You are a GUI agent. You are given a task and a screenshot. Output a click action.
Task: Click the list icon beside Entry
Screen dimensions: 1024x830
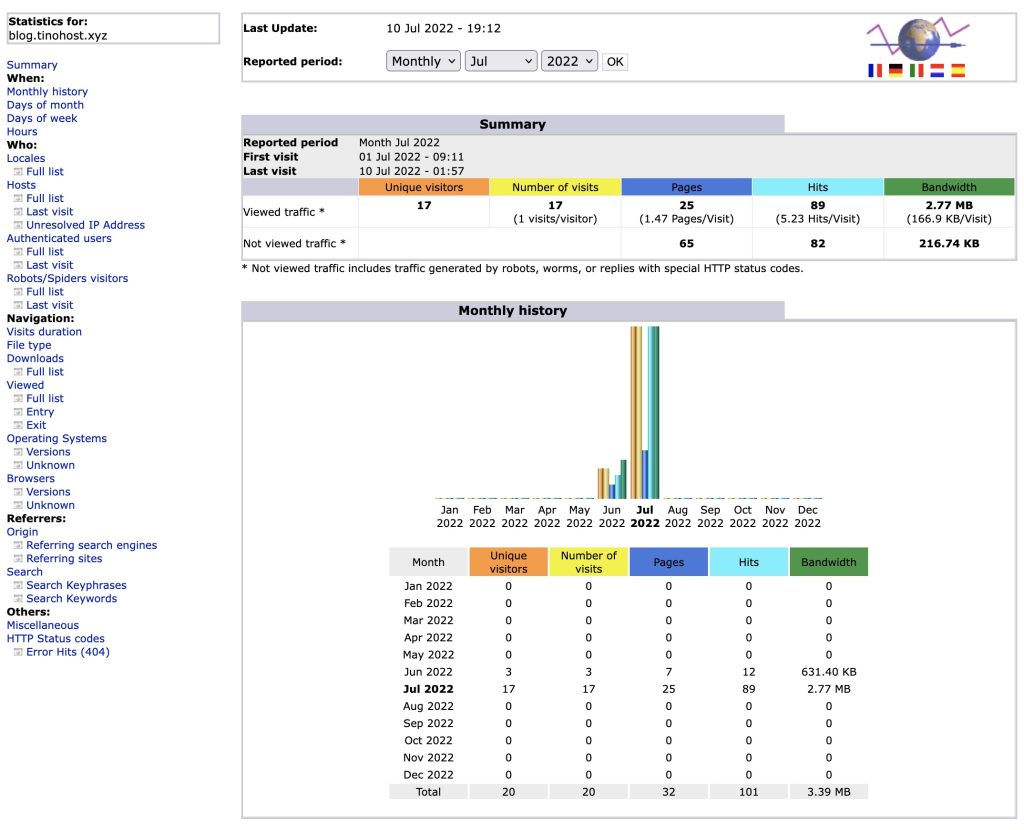[18, 412]
